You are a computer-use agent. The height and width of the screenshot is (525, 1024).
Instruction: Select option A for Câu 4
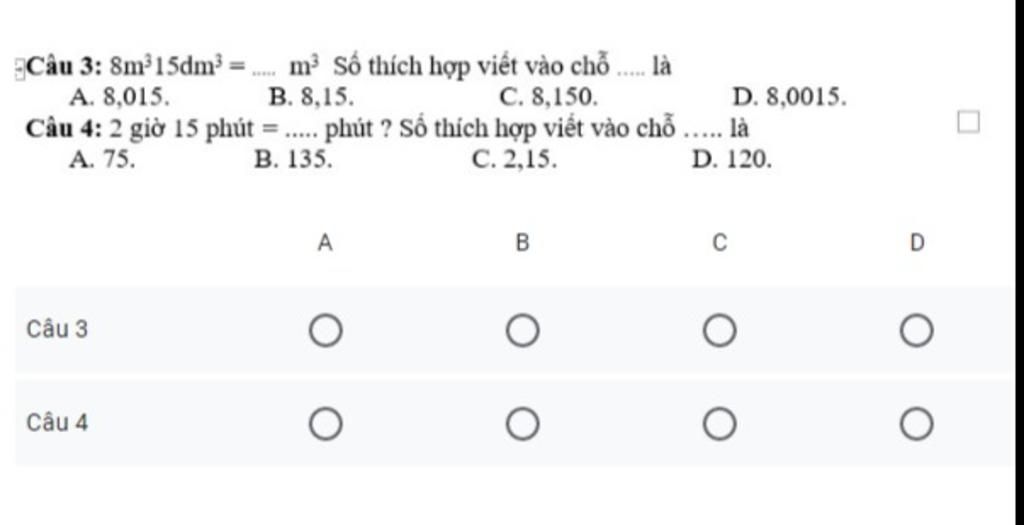point(324,425)
